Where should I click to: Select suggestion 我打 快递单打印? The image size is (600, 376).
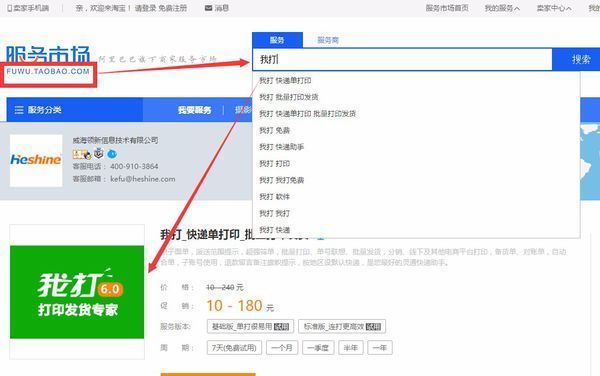[285, 80]
